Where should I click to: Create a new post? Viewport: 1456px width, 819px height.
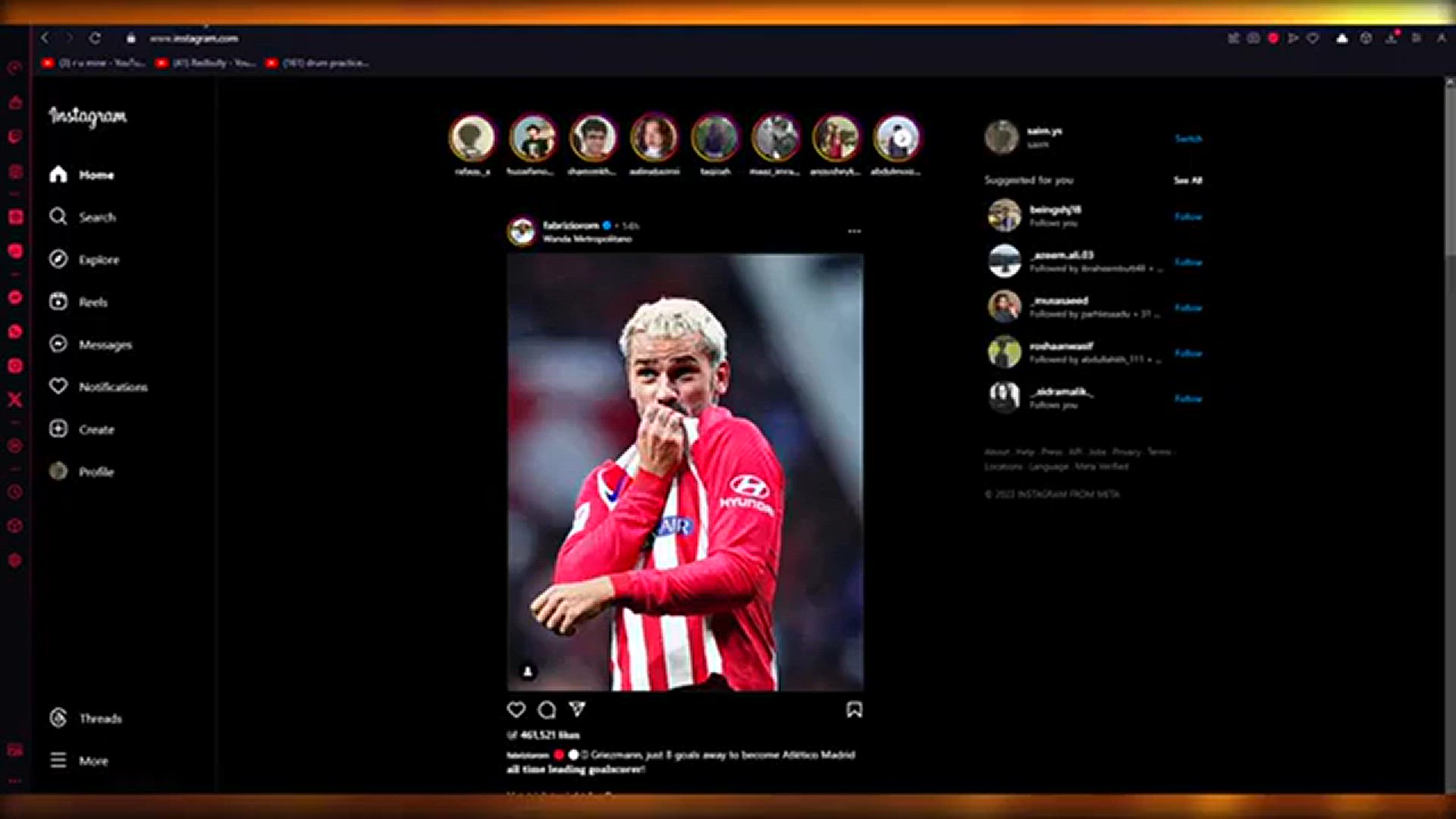[81, 429]
